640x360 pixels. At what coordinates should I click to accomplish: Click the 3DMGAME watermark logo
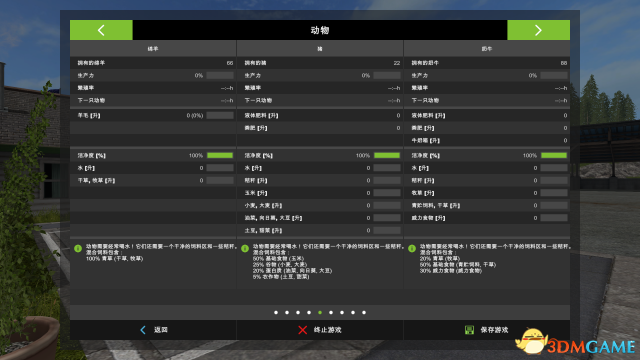(576, 342)
